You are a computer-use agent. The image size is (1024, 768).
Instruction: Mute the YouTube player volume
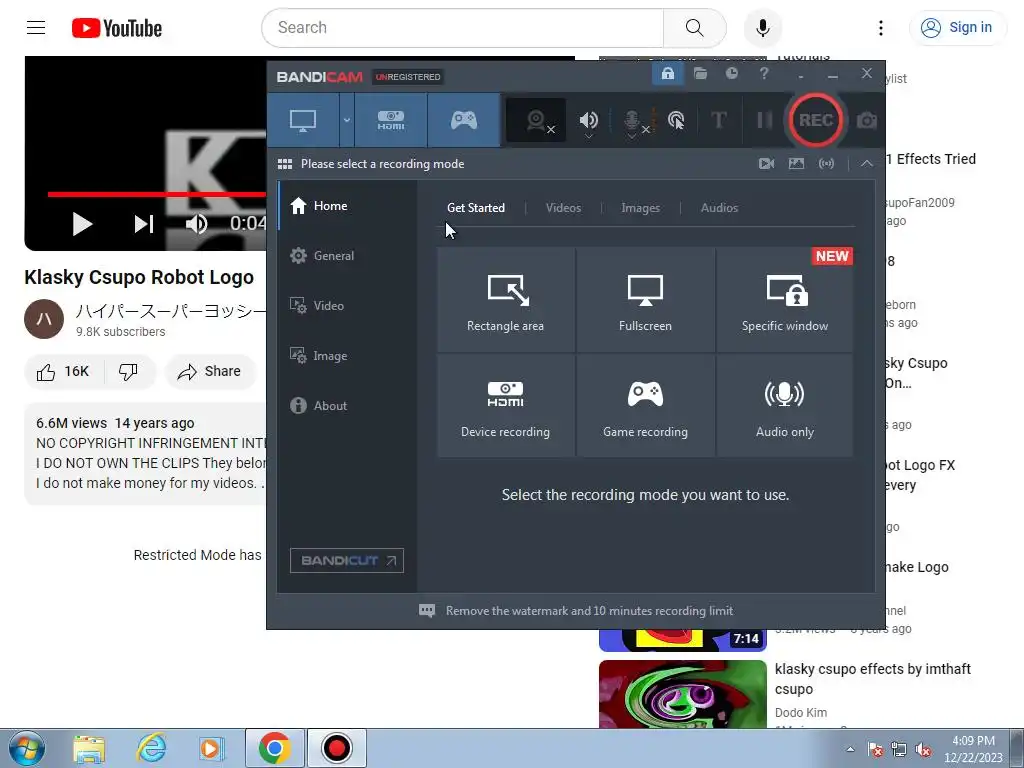click(x=196, y=224)
